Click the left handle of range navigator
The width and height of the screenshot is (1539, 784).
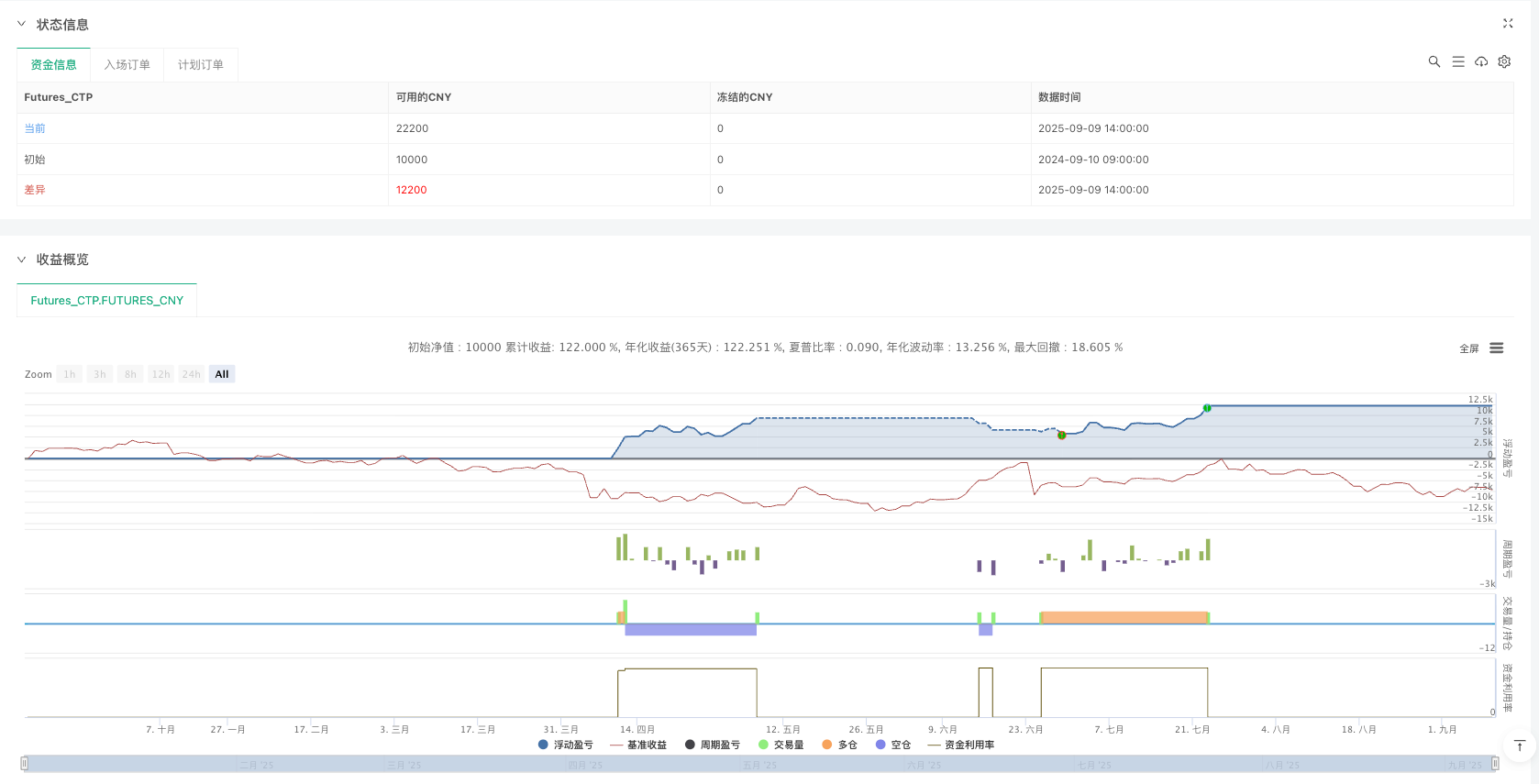click(25, 763)
